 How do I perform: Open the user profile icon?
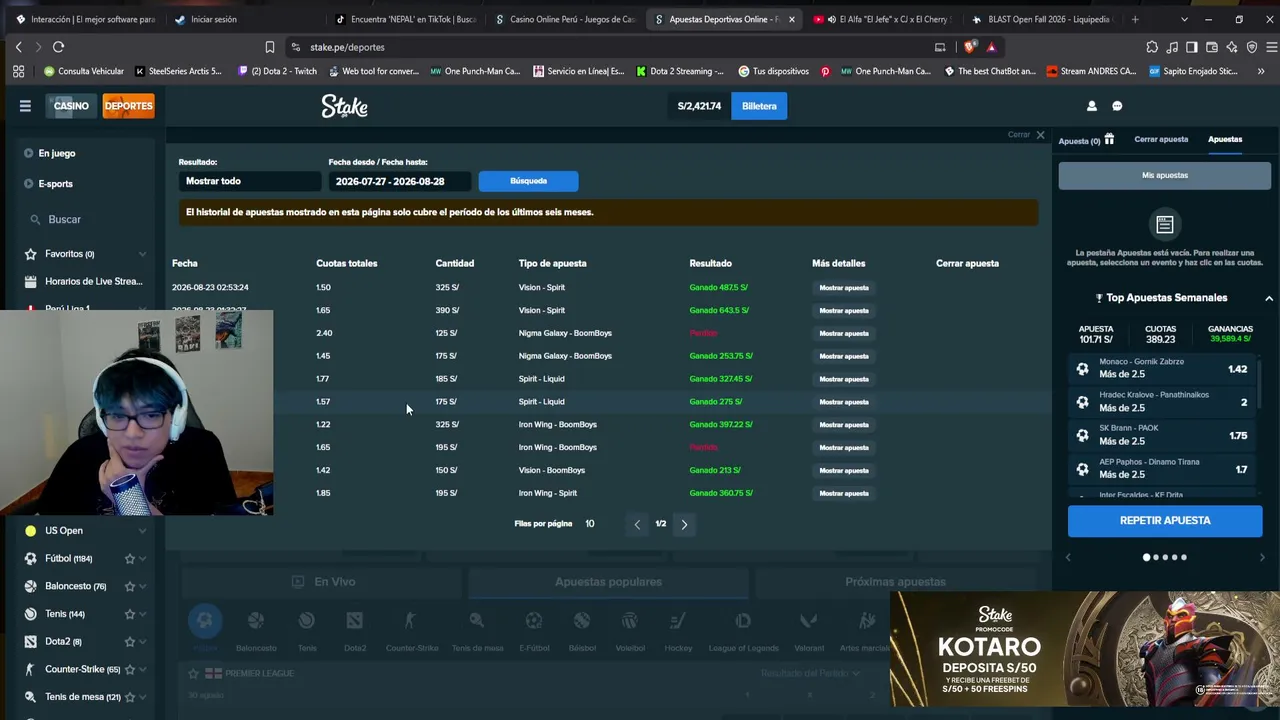(x=1092, y=106)
